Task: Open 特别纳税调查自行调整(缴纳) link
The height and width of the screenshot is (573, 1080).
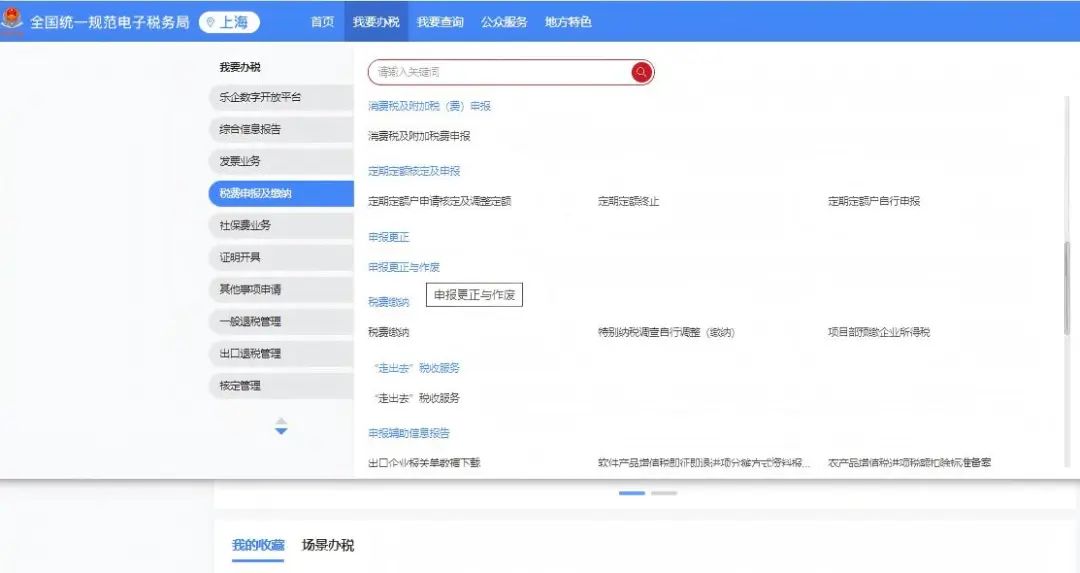Action: [666, 332]
